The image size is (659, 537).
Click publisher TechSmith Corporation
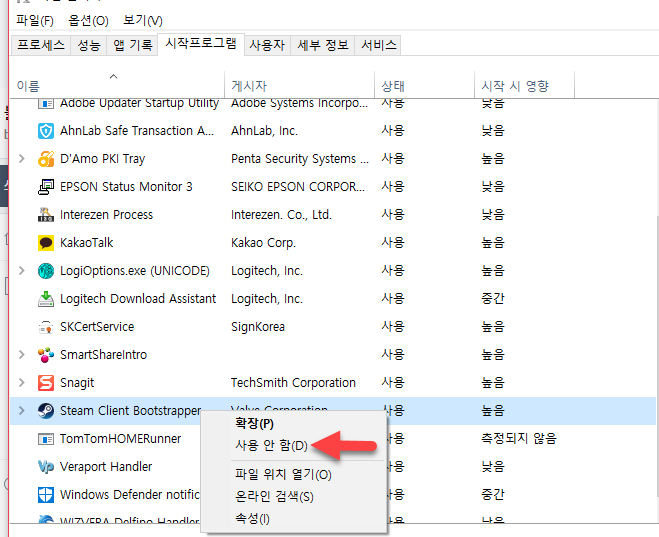click(293, 383)
